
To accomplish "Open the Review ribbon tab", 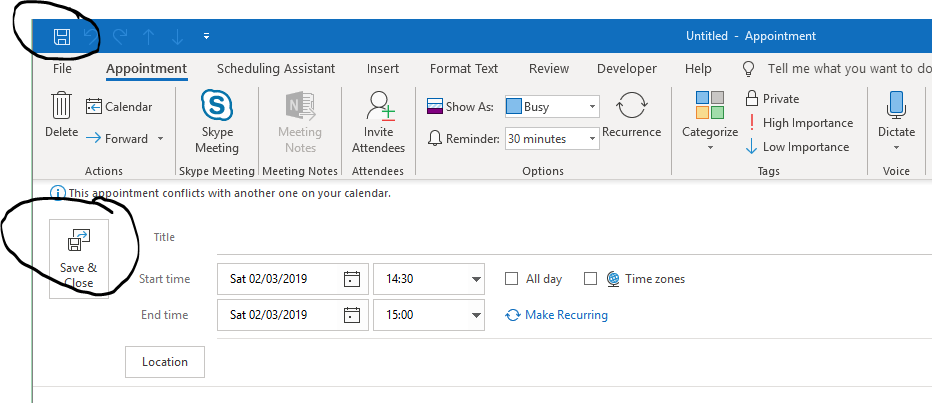I will pyautogui.click(x=549, y=69).
